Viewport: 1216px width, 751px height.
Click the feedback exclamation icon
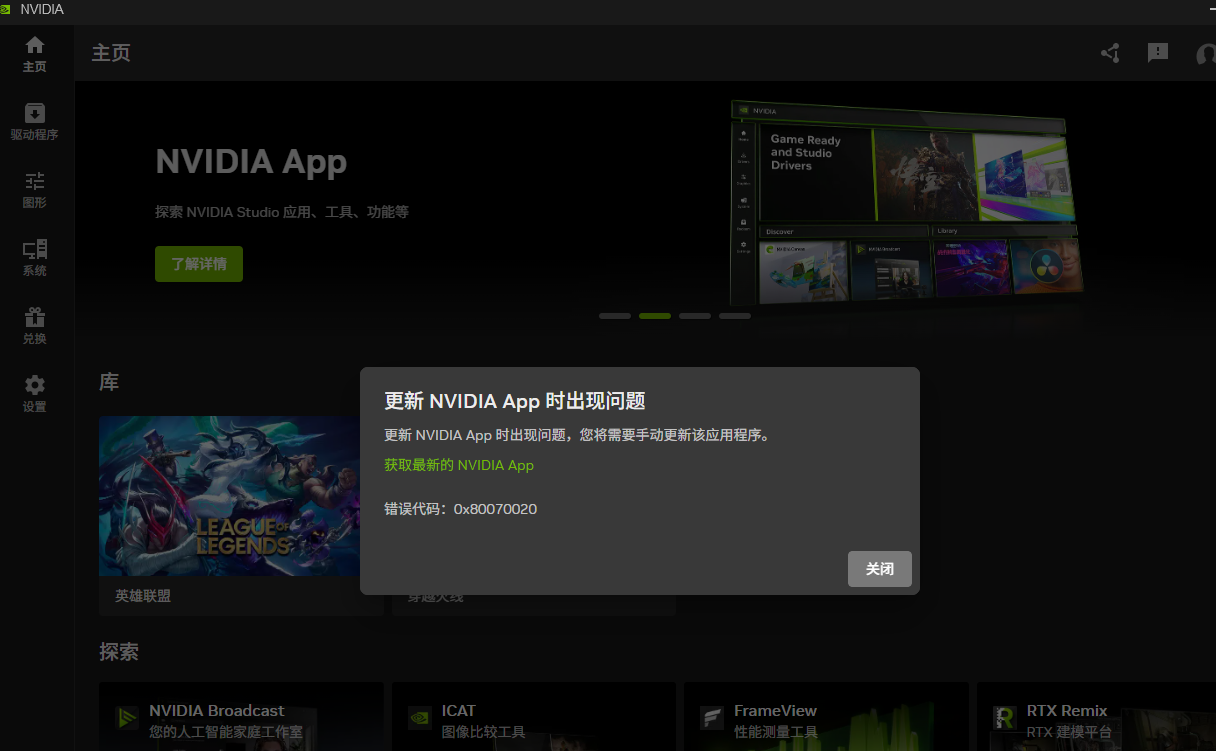point(1158,53)
